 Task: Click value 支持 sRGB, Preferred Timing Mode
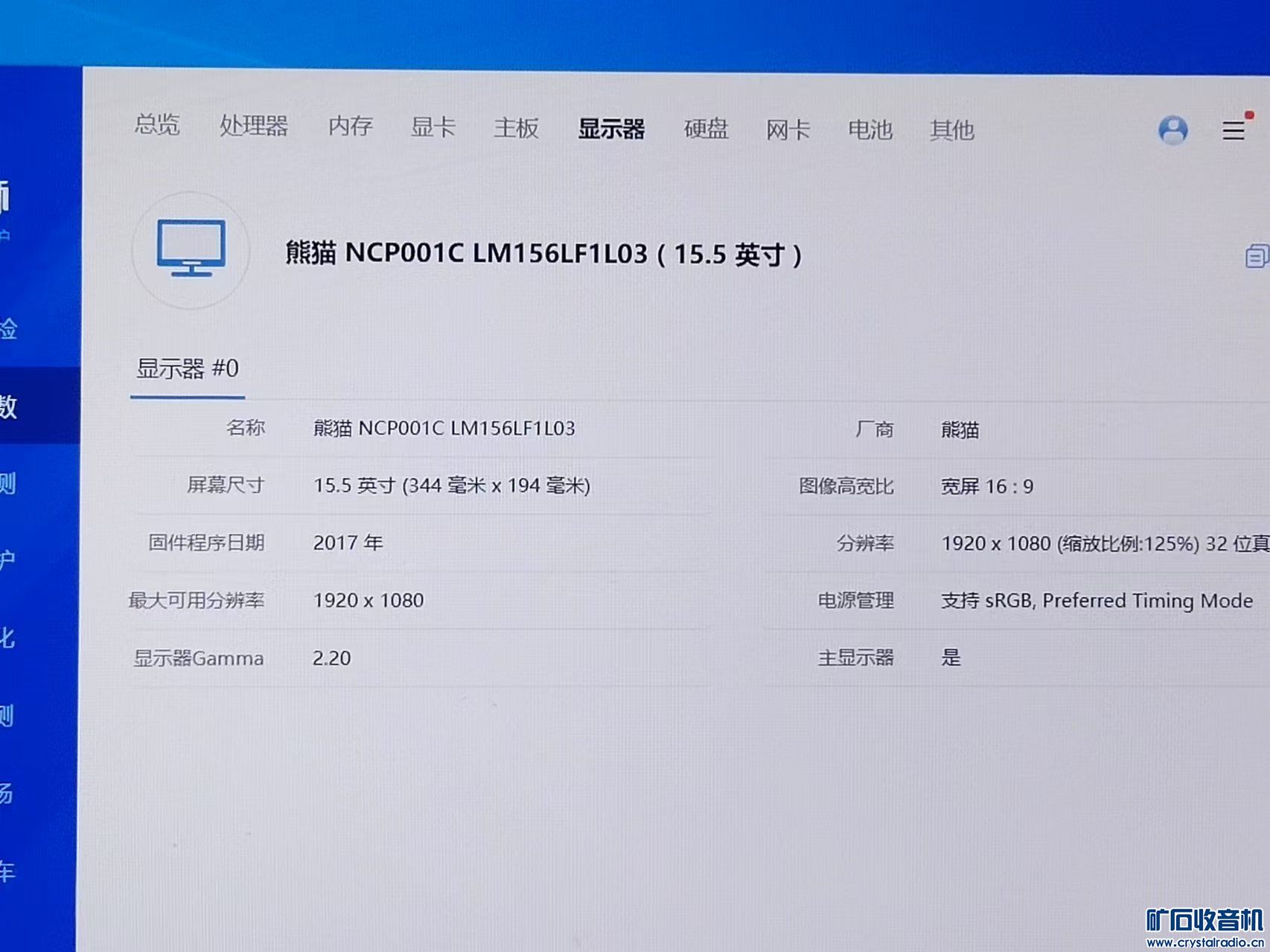pyautogui.click(x=1097, y=600)
